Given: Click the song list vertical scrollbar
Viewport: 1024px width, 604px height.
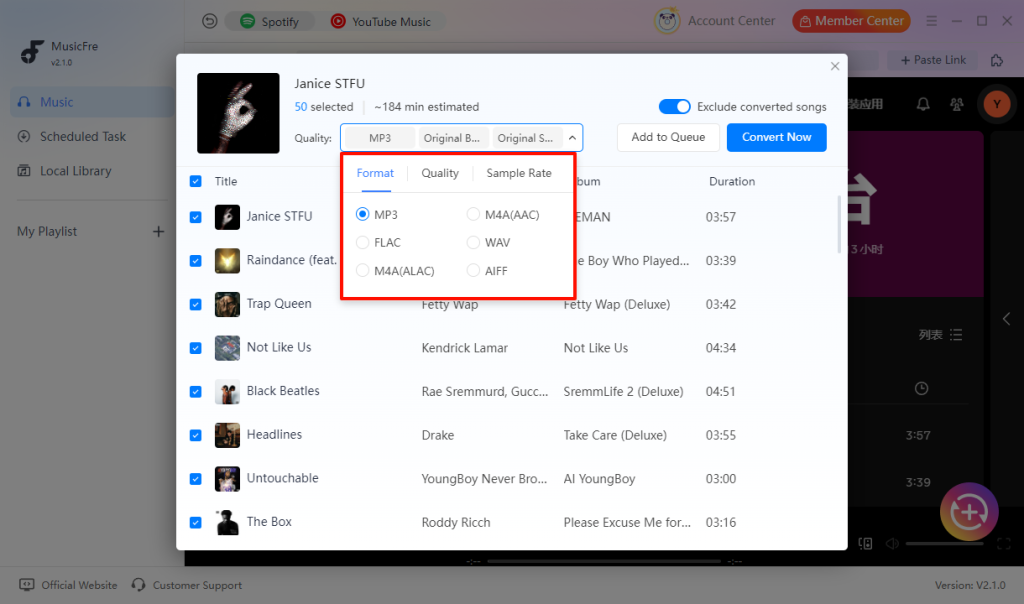Looking at the screenshot, I should click(x=839, y=224).
